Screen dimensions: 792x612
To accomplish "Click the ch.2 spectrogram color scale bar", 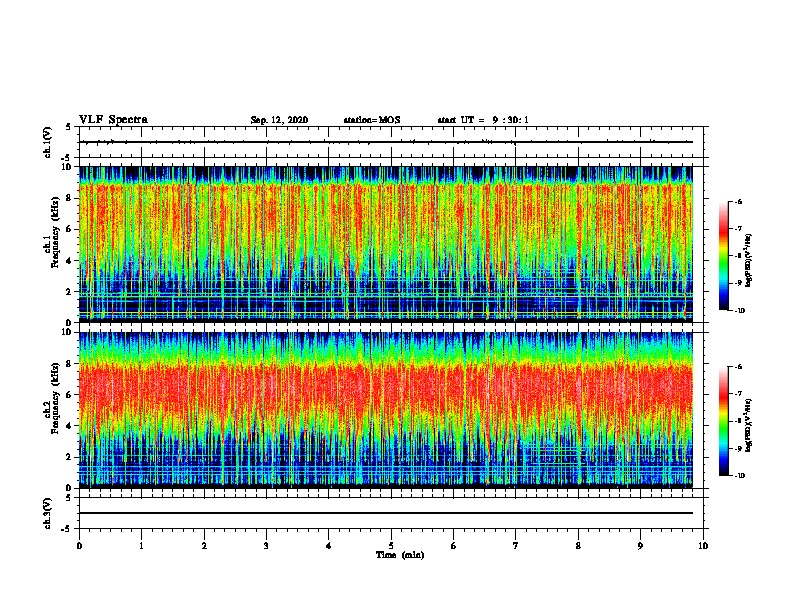I will [723, 421].
